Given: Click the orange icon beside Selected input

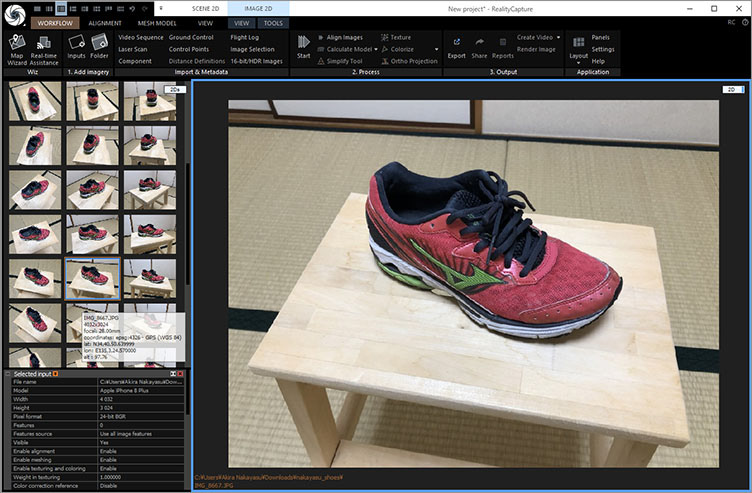Looking at the screenshot, I should [56, 374].
